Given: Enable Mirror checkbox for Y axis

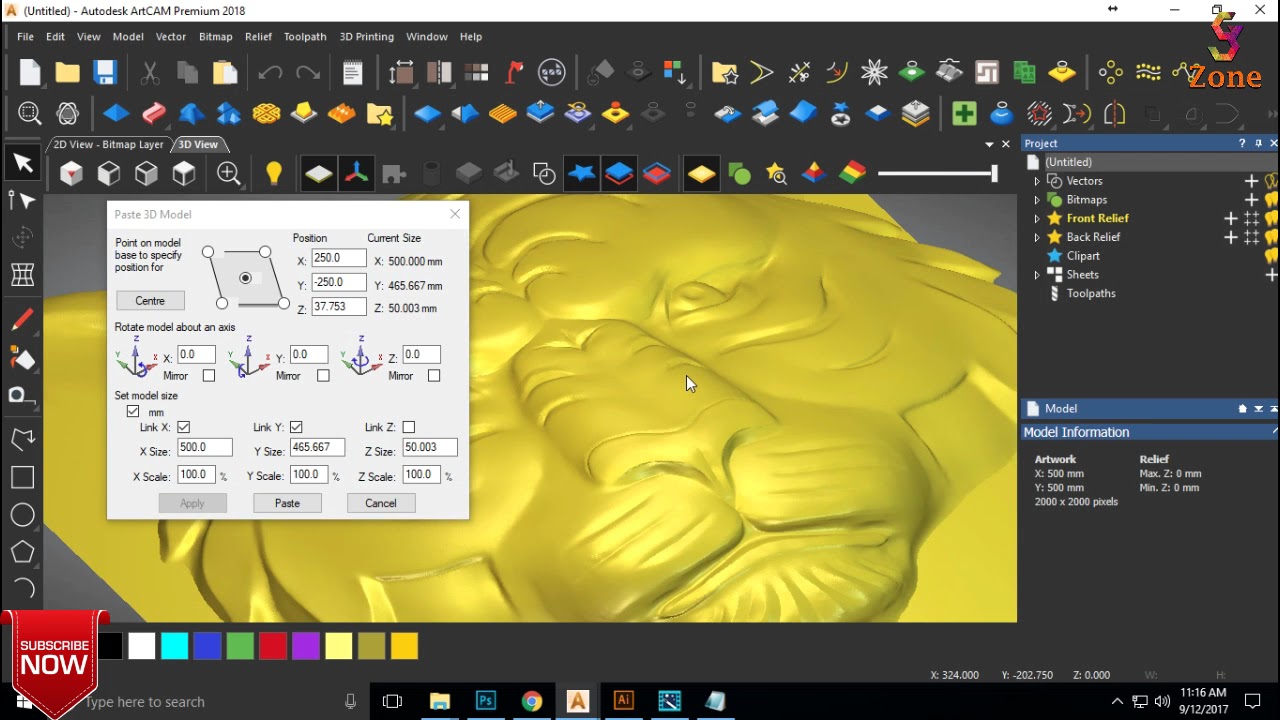Looking at the screenshot, I should click(323, 376).
